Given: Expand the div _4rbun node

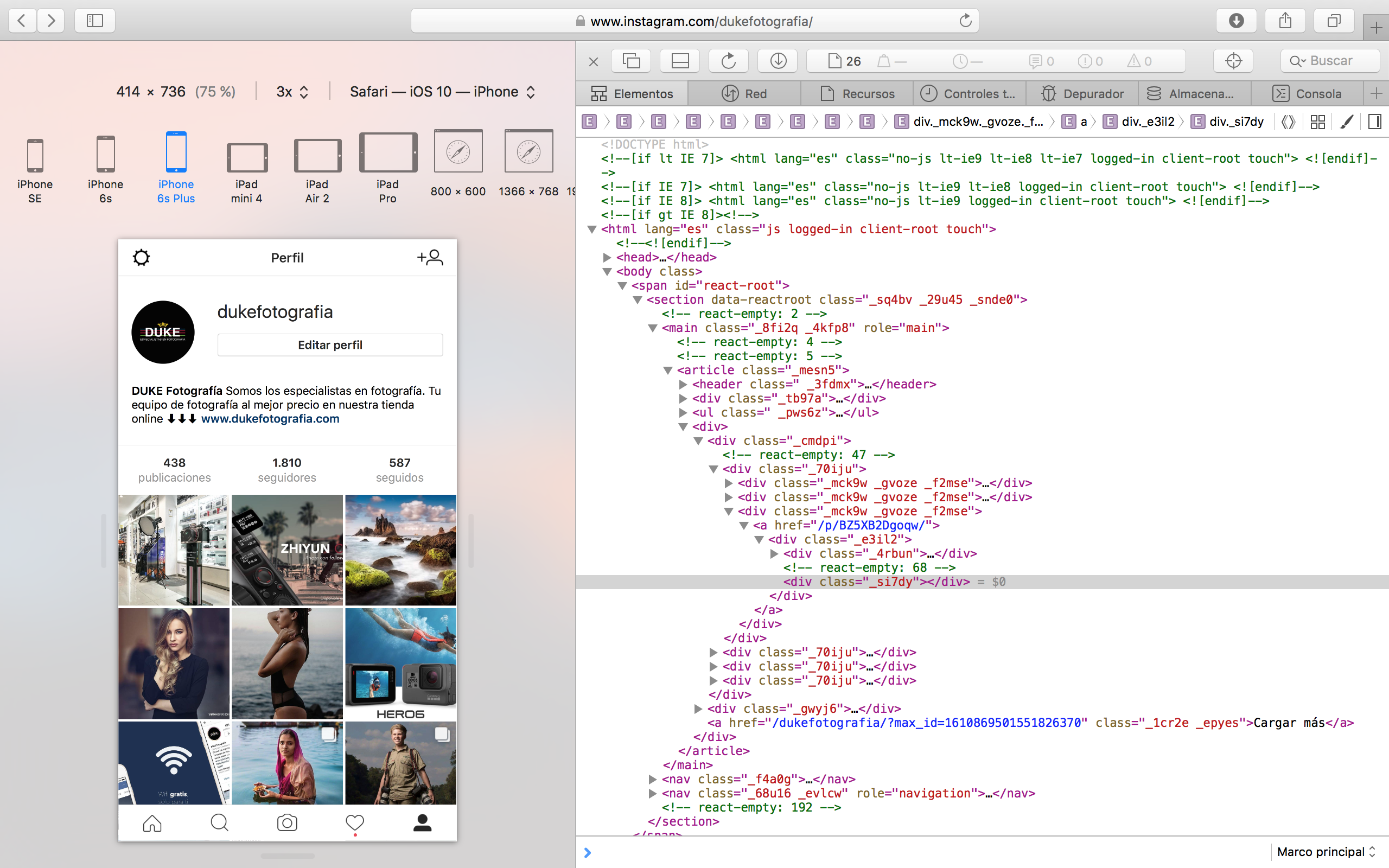Looking at the screenshot, I should tap(774, 554).
